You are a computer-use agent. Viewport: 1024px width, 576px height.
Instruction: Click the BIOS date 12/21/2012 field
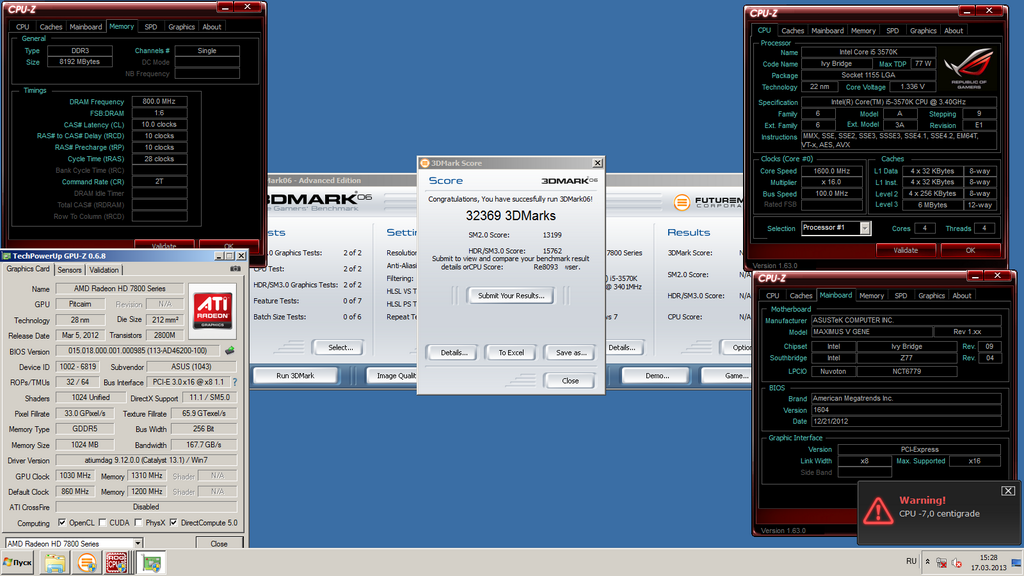pos(905,421)
